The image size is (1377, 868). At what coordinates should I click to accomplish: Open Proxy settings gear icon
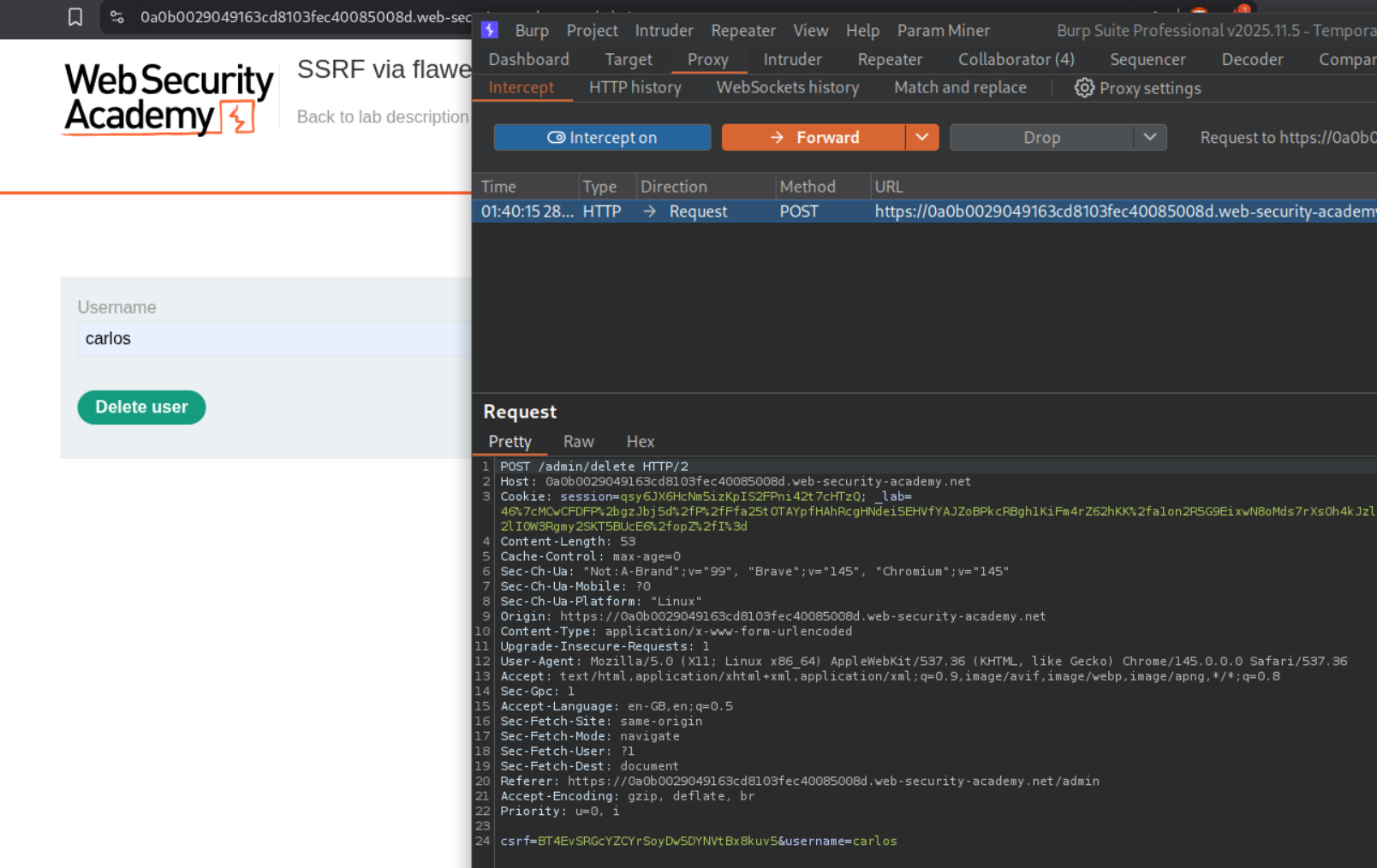pyautogui.click(x=1084, y=88)
